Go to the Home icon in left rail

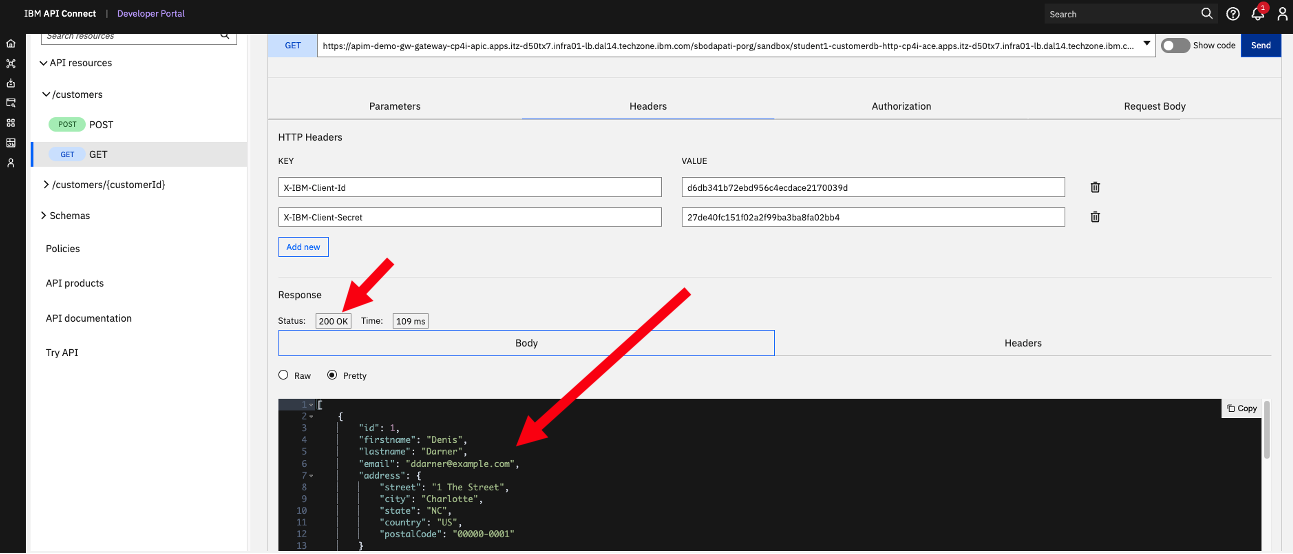tap(11, 44)
